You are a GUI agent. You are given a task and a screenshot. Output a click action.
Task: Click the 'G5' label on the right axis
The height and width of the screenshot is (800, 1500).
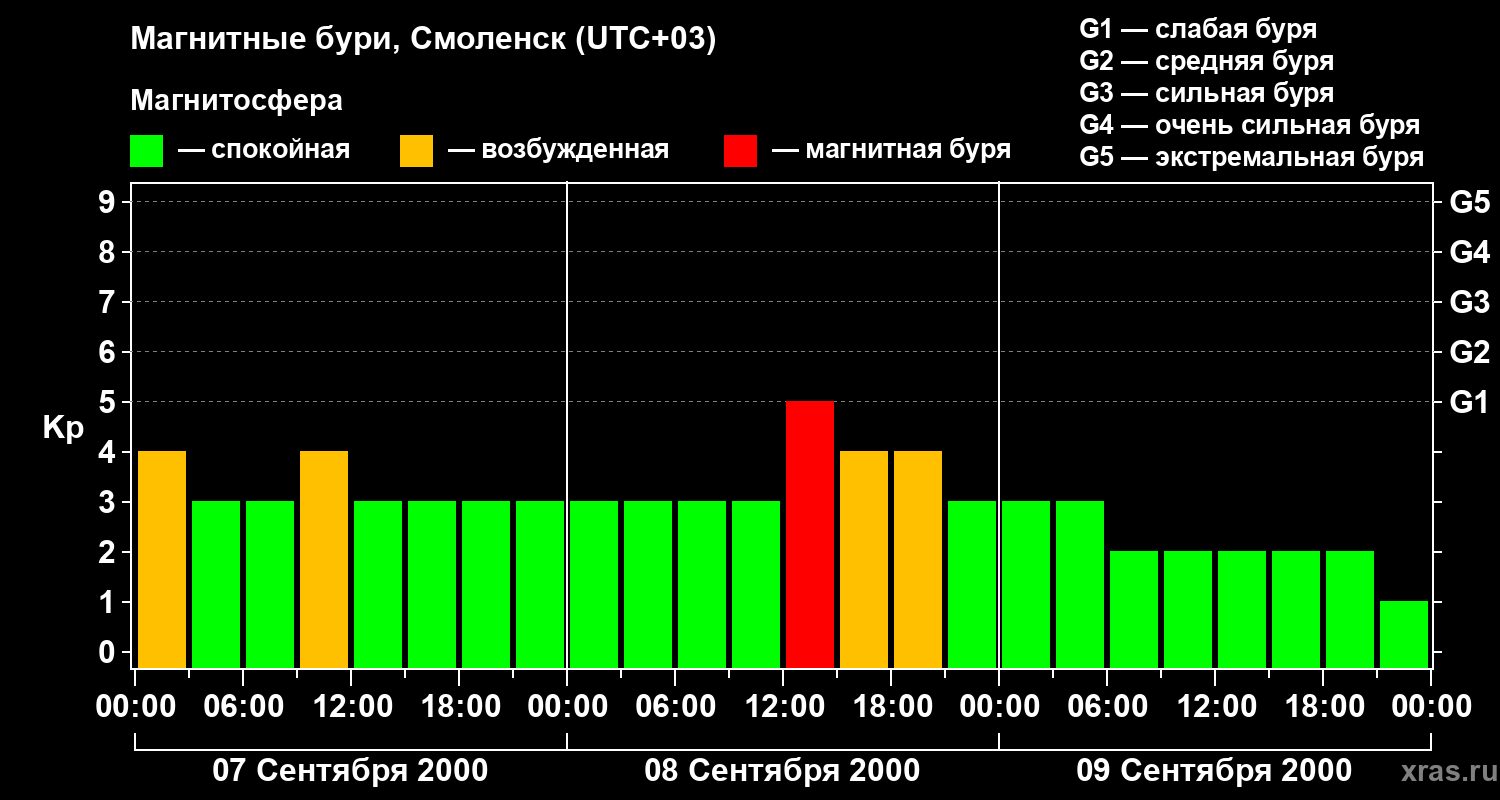click(1469, 203)
